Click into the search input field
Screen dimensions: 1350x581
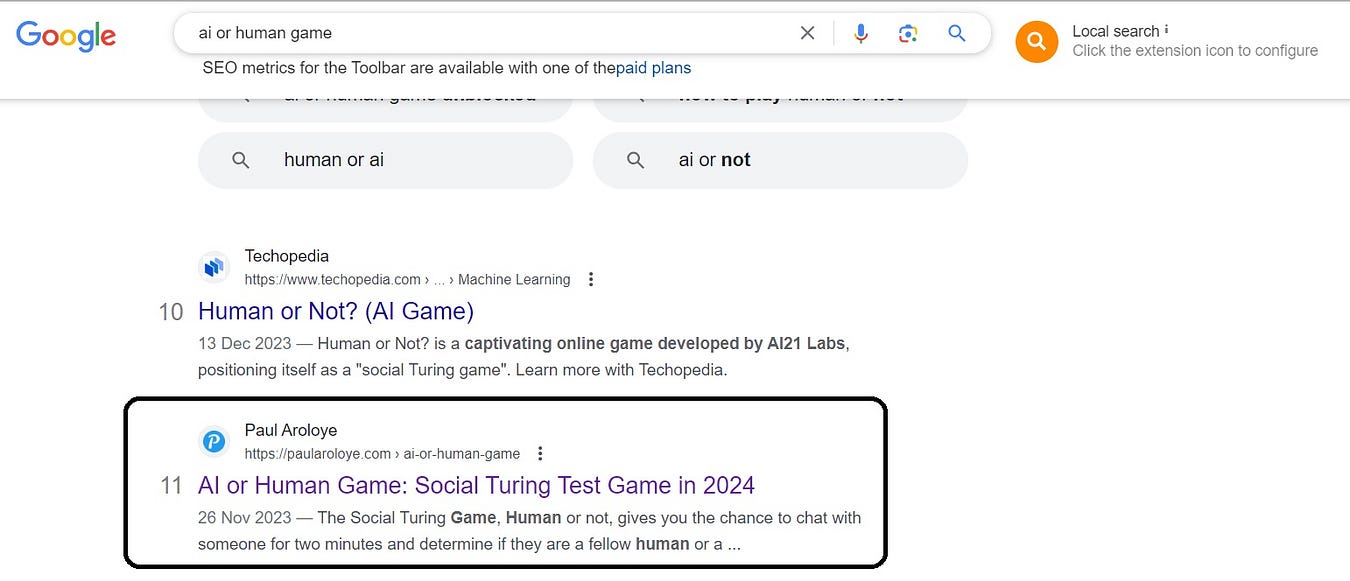[490, 33]
